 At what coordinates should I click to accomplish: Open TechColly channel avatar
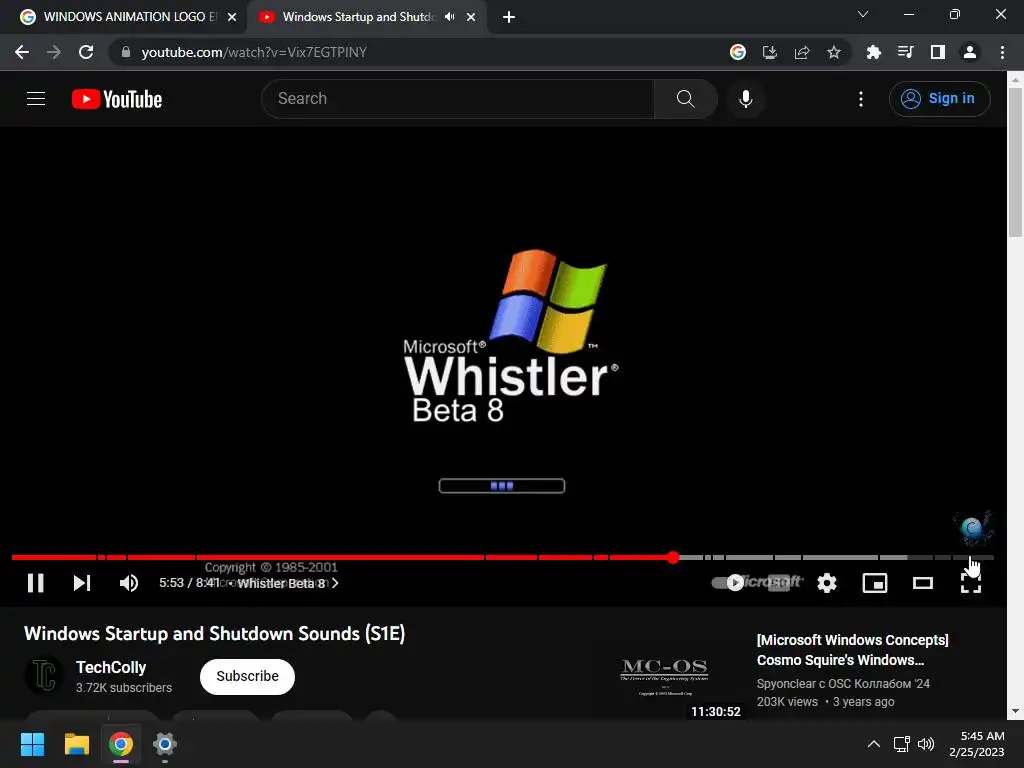pos(44,676)
